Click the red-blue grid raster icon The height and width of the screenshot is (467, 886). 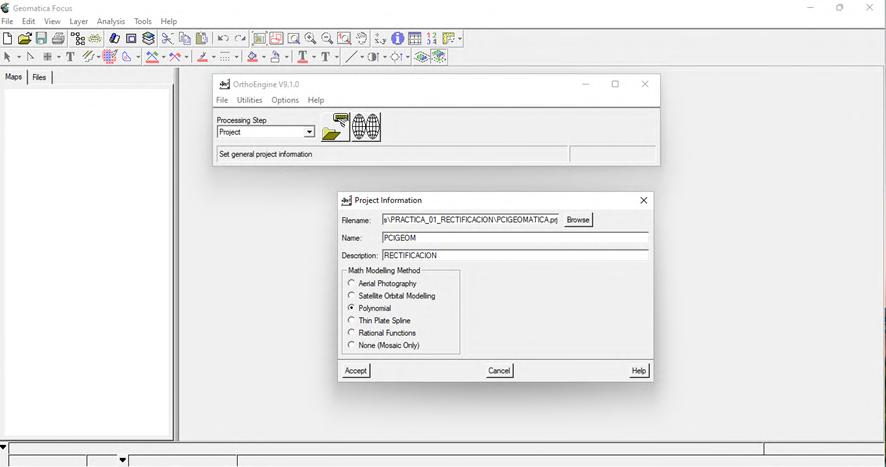110,57
